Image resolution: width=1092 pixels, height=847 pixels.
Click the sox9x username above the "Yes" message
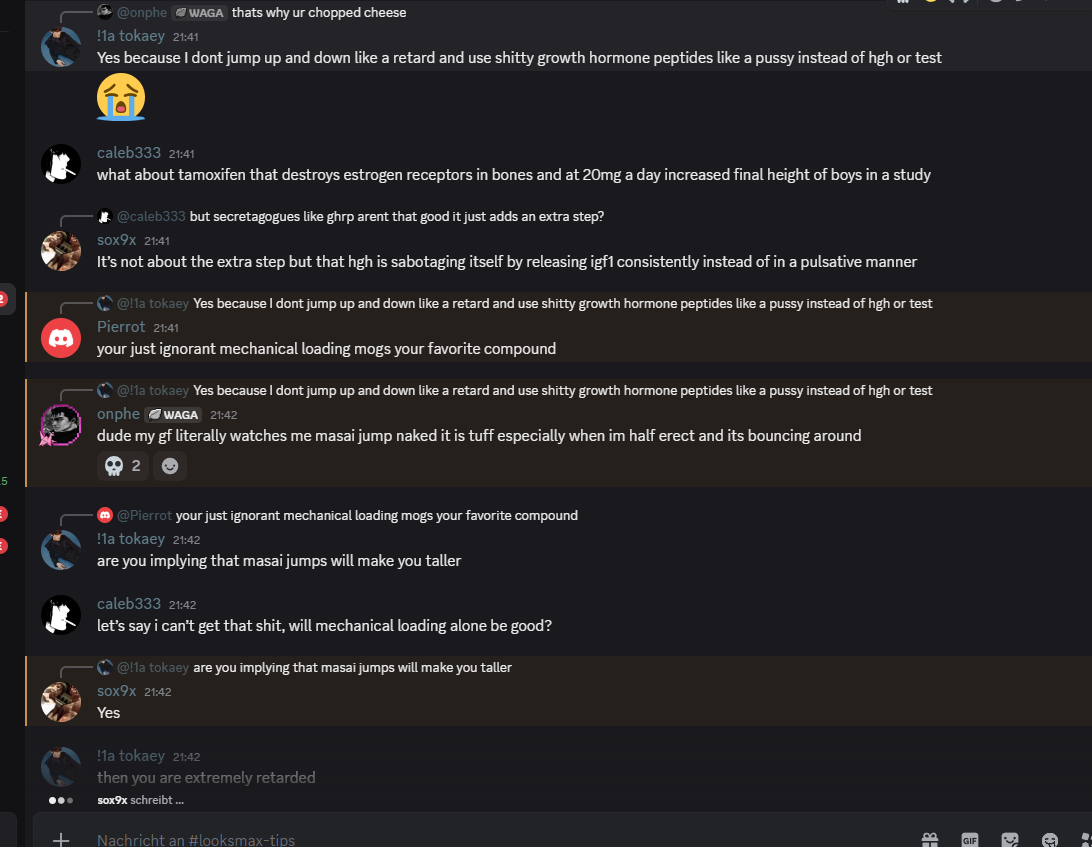tap(116, 691)
